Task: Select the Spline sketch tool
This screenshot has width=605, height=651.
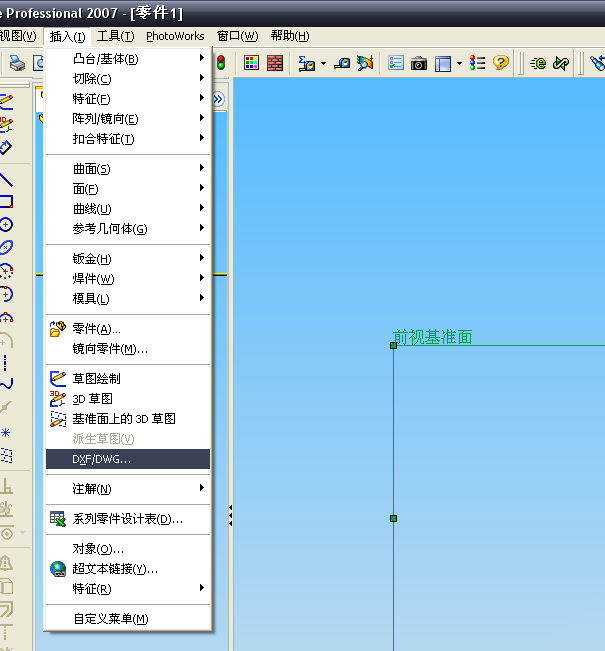Action: click(6, 383)
